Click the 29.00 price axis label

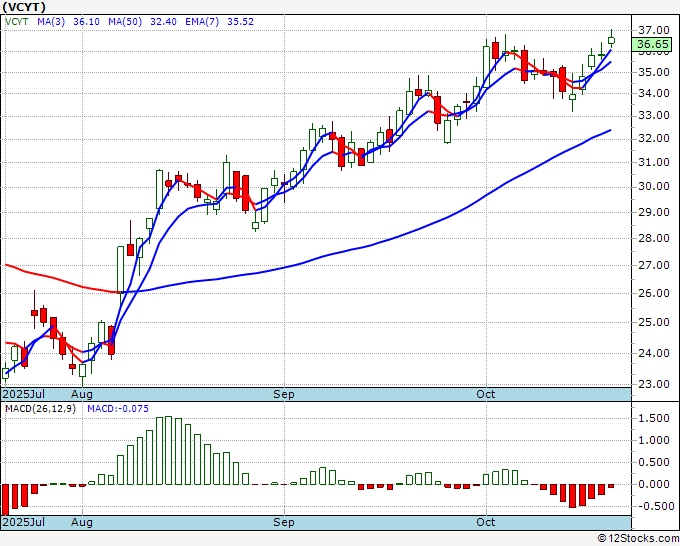pos(654,212)
